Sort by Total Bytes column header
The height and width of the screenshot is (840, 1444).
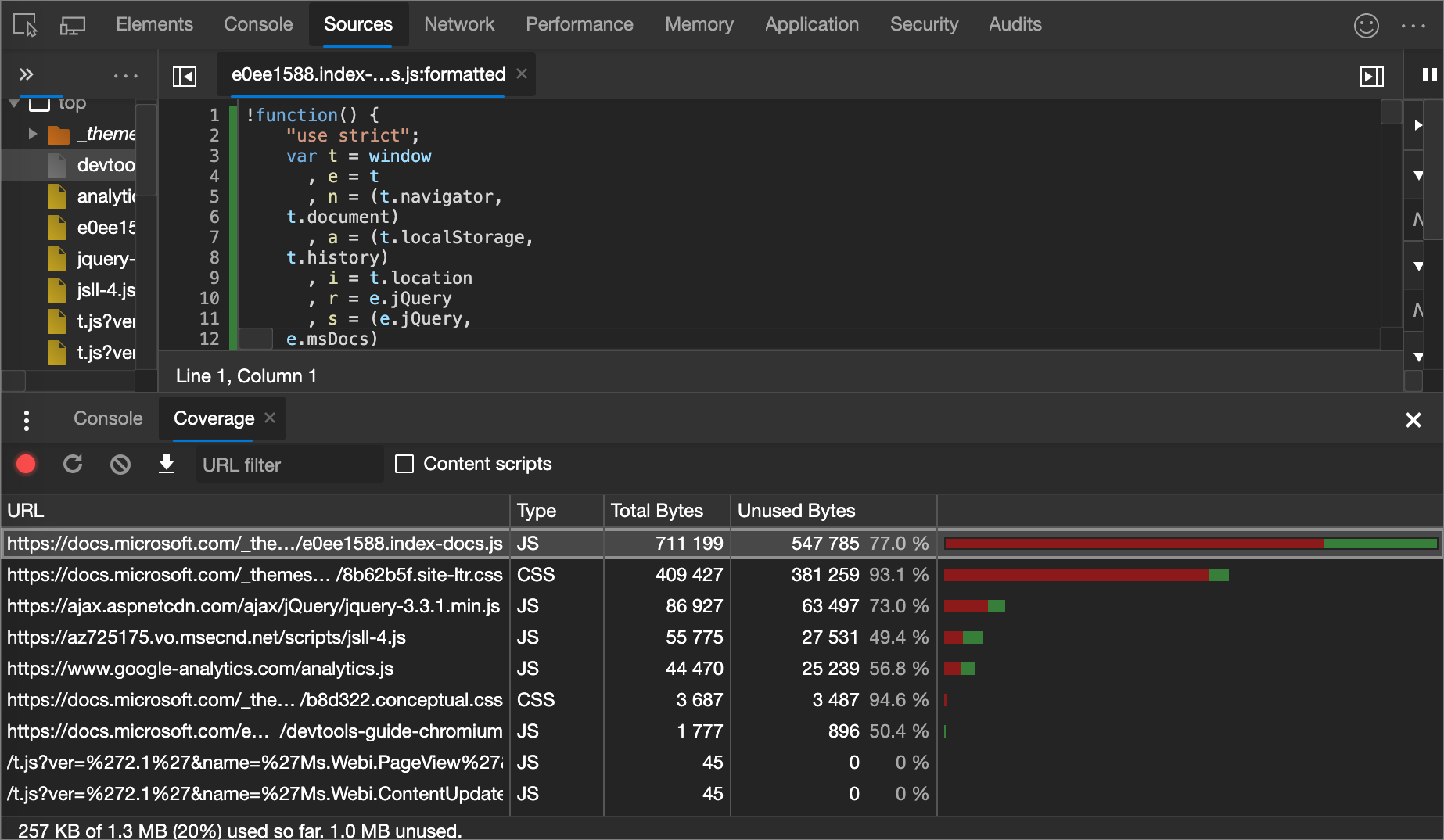[x=667, y=511]
